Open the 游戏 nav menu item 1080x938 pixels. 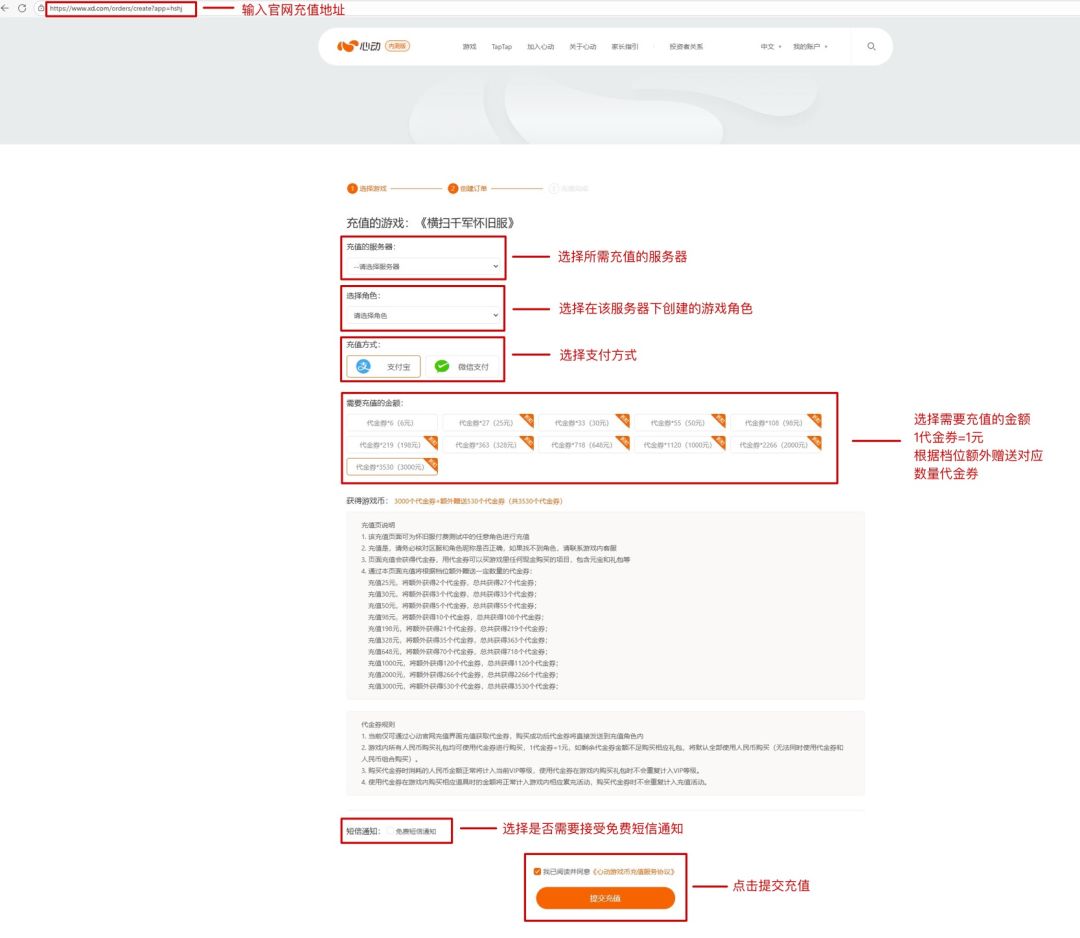[470, 47]
